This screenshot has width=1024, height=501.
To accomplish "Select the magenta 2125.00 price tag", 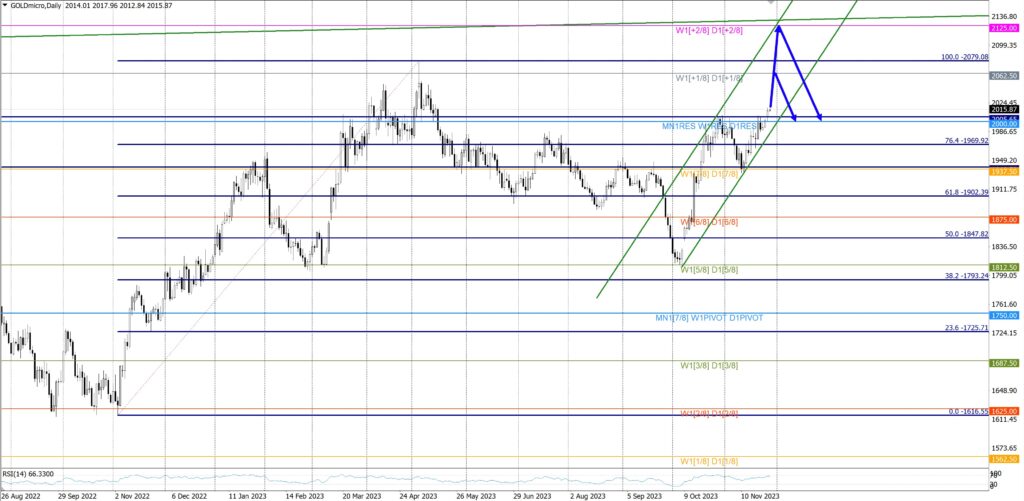I will 1003,30.
